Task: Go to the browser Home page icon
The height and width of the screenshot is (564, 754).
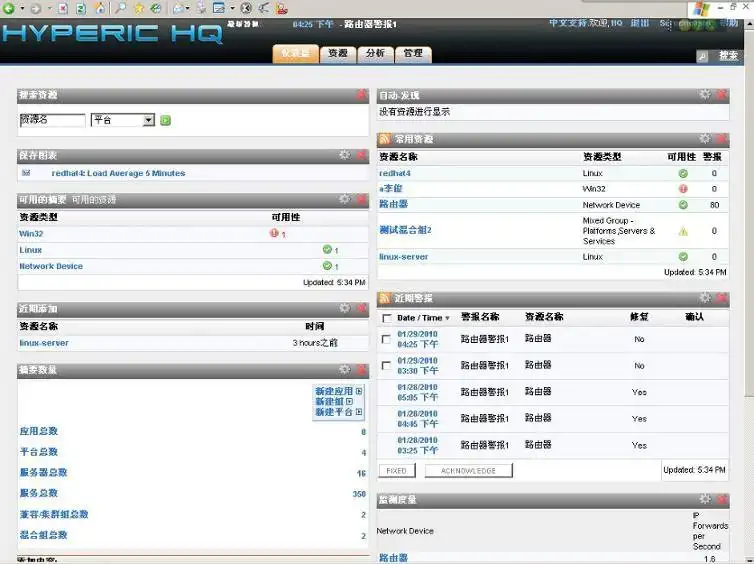Action: 99,8
